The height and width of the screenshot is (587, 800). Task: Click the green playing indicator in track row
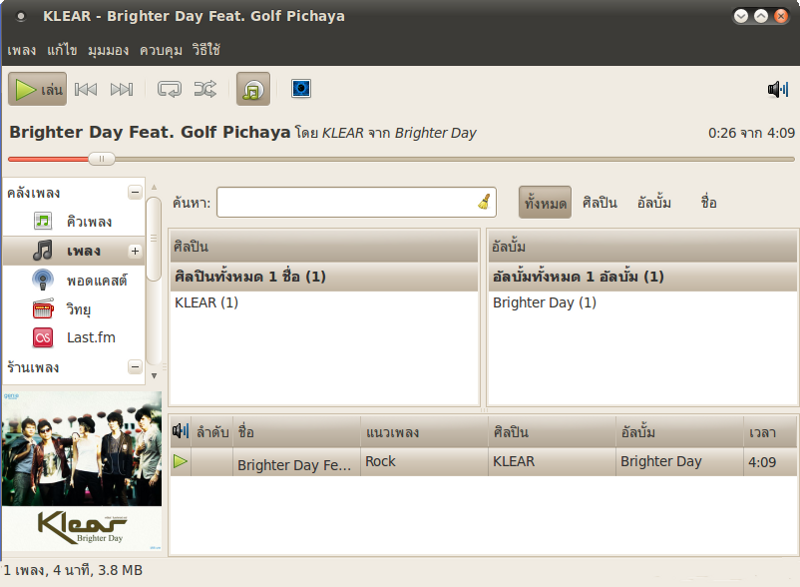pos(181,462)
